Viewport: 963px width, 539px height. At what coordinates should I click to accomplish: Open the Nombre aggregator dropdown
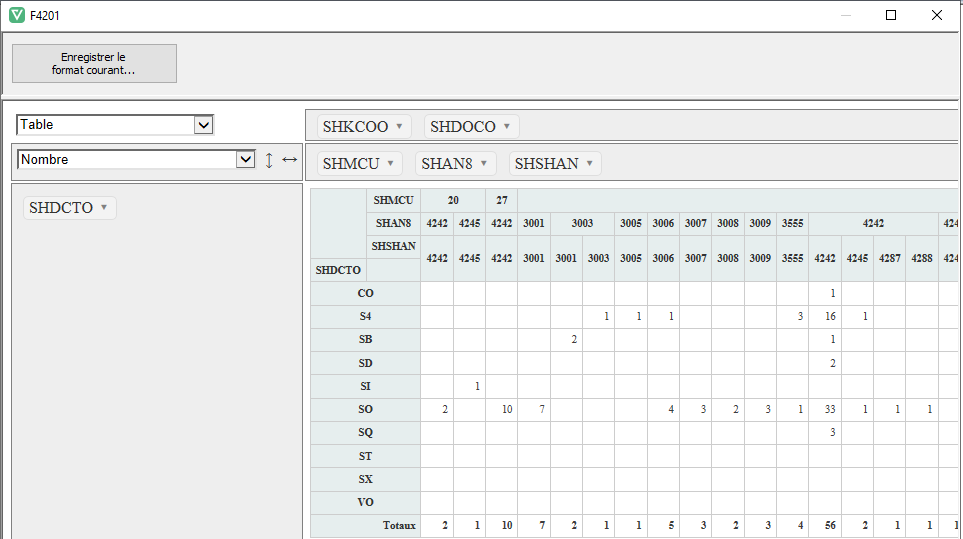(x=136, y=160)
